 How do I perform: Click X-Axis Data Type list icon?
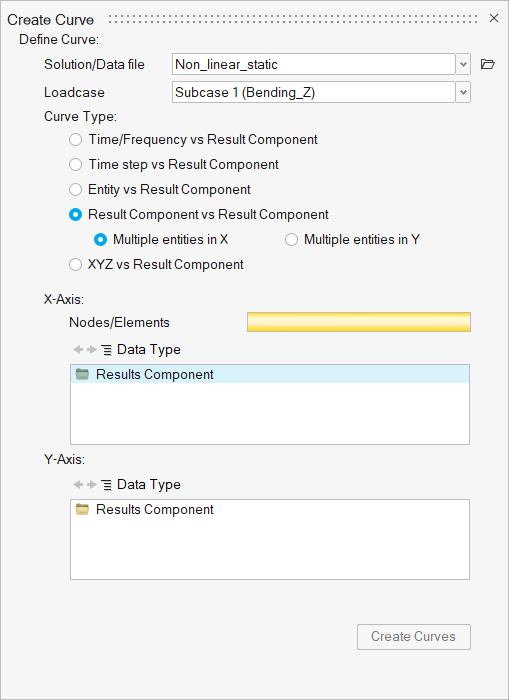pos(106,350)
